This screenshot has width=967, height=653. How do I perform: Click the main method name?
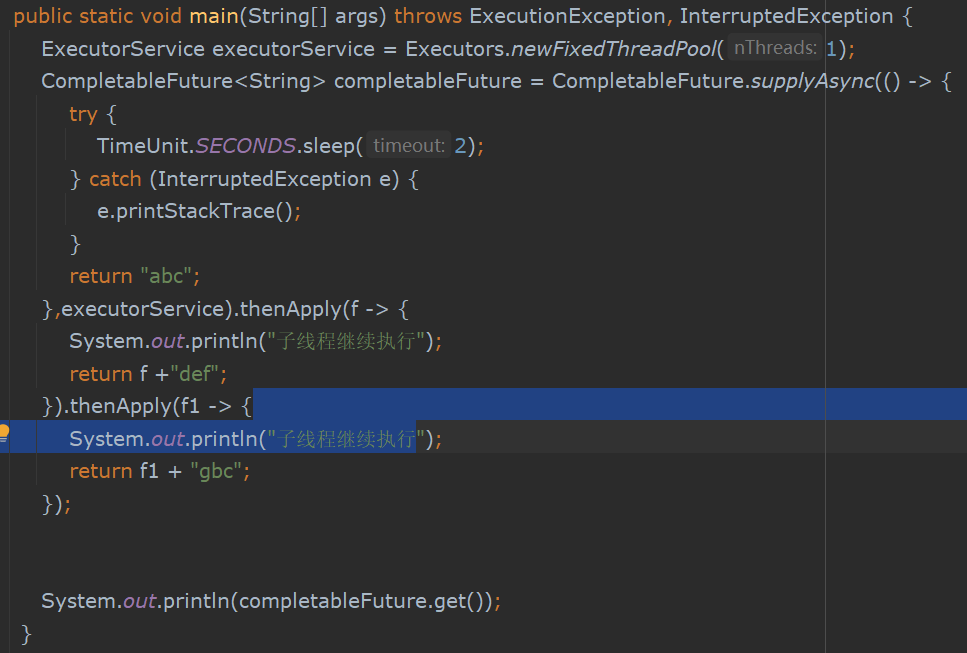[x=214, y=16]
